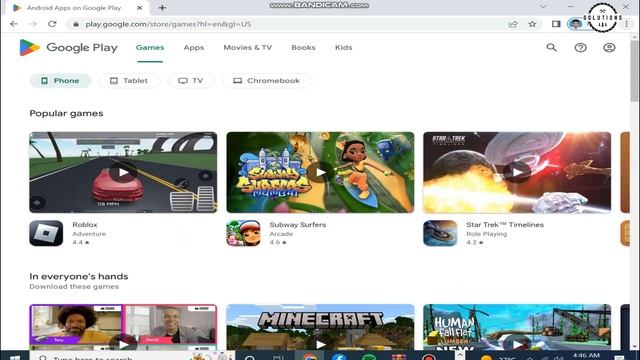Select the Tablet device filter
640x360 pixels.
click(x=129, y=81)
